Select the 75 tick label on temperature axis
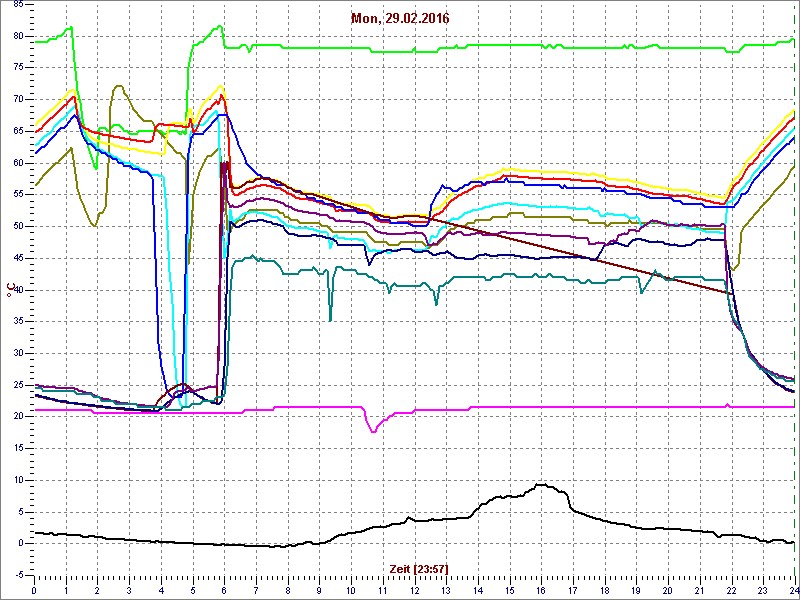The width and height of the screenshot is (800, 600). pos(17,68)
